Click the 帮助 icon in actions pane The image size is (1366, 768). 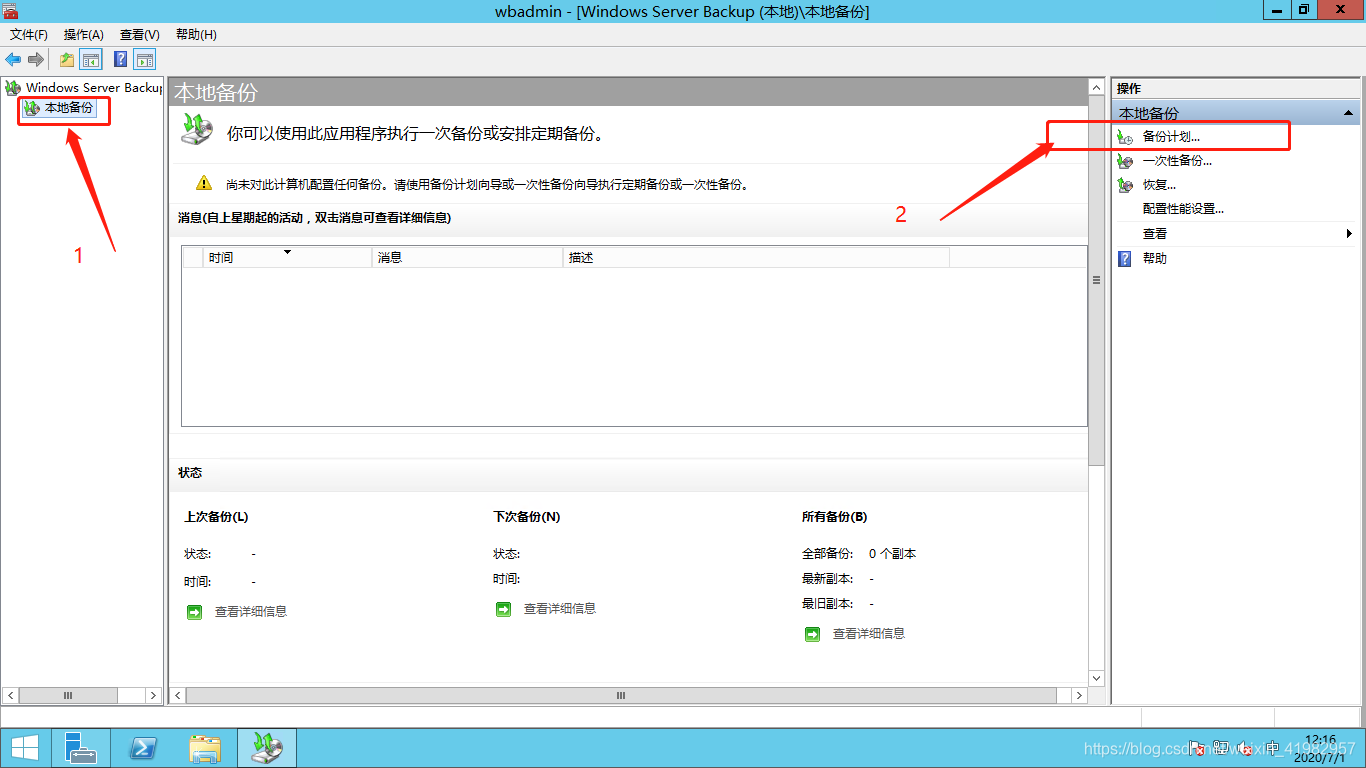coord(1125,258)
